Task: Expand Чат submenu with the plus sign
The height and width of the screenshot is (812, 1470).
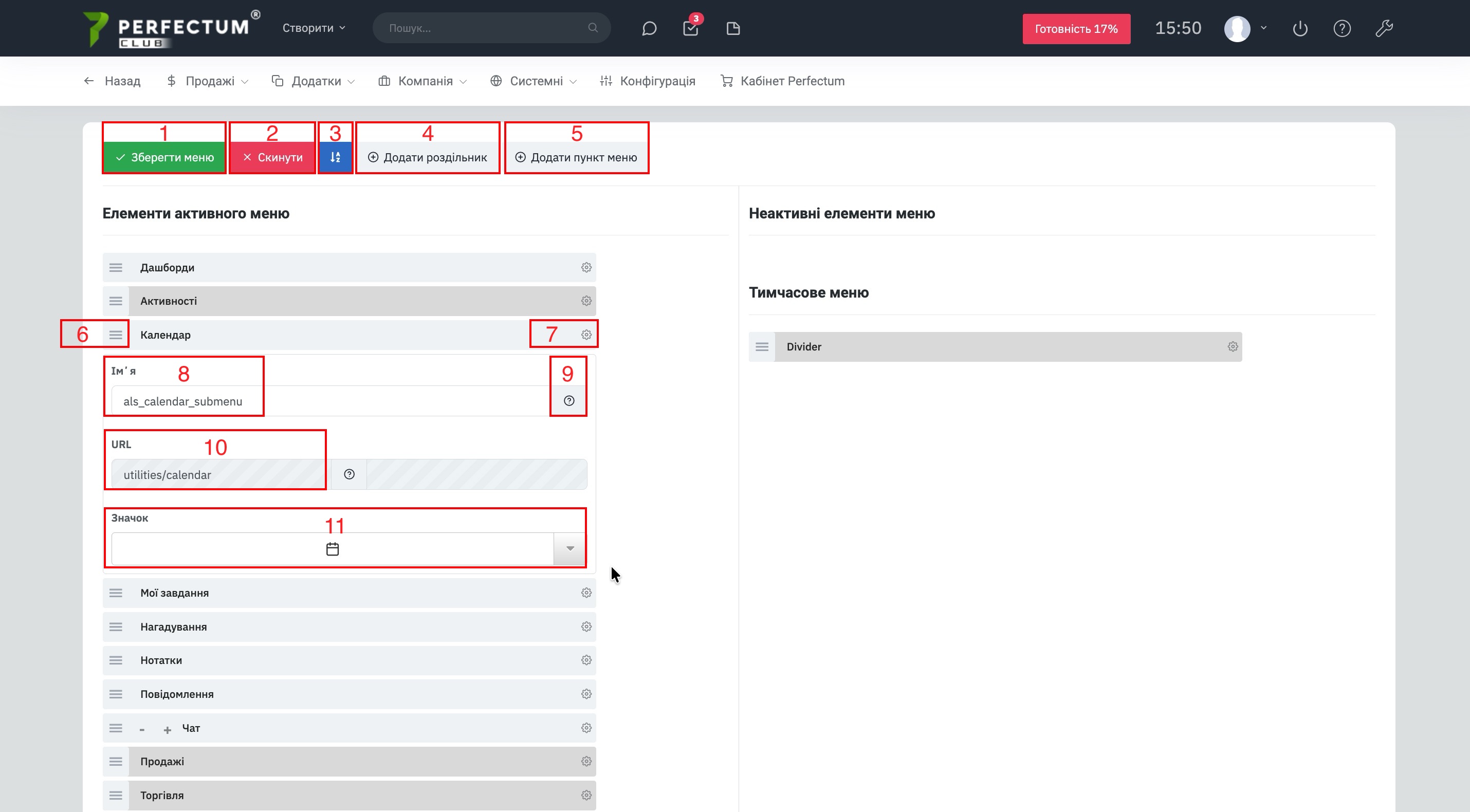Action: point(167,729)
